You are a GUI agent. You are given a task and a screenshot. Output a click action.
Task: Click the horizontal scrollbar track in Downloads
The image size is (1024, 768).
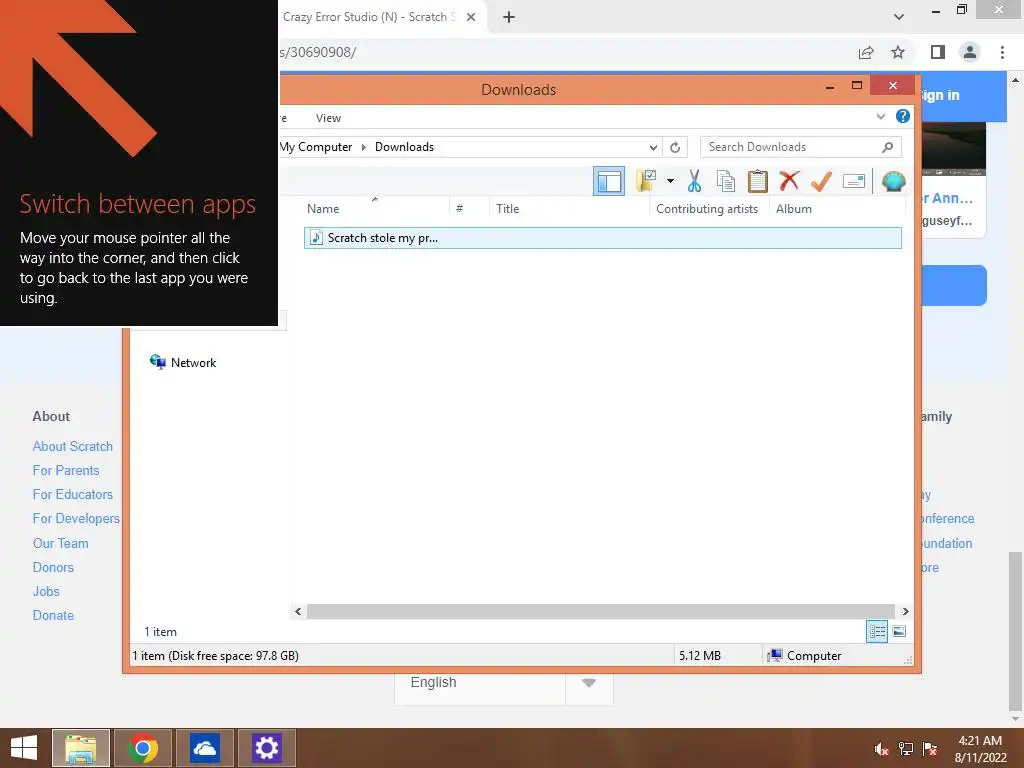600,611
